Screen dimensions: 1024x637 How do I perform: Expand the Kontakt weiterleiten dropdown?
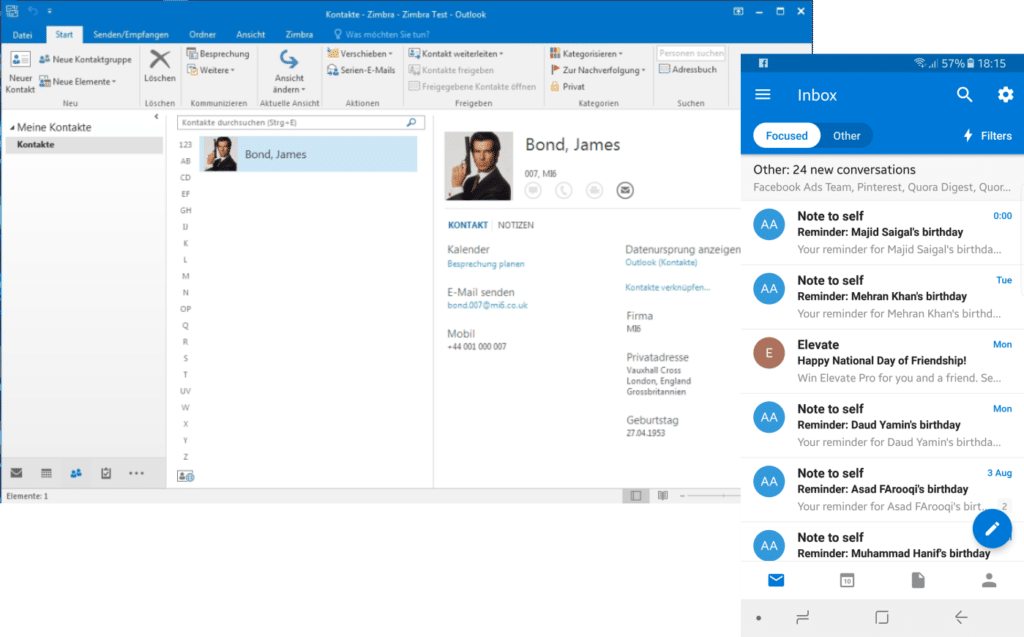[456, 54]
